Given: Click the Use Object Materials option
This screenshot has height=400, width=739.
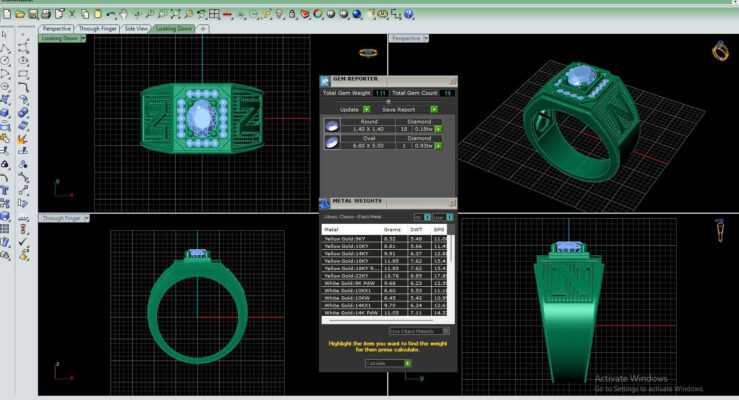Looking at the screenshot, I should click(x=419, y=331).
